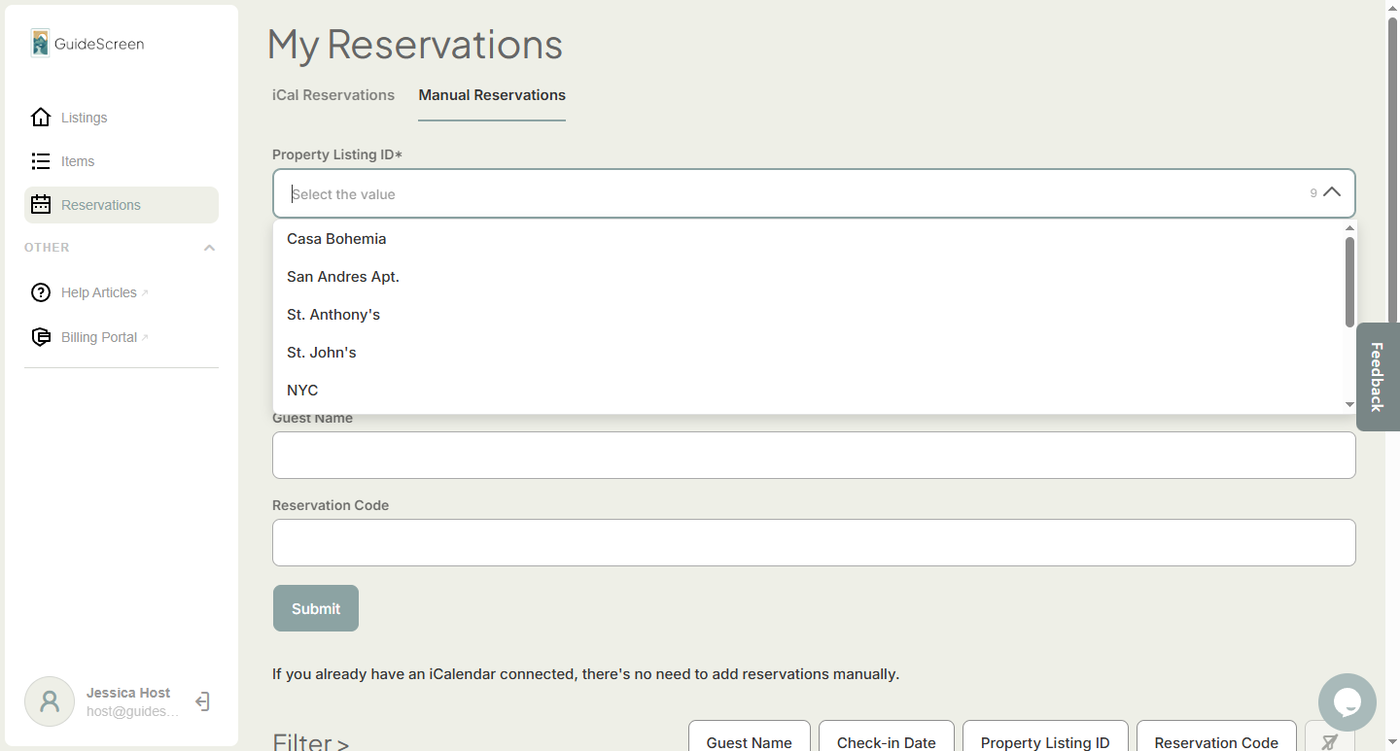Open the chat bubble widget
This screenshot has width=1400, height=751.
pyautogui.click(x=1347, y=702)
